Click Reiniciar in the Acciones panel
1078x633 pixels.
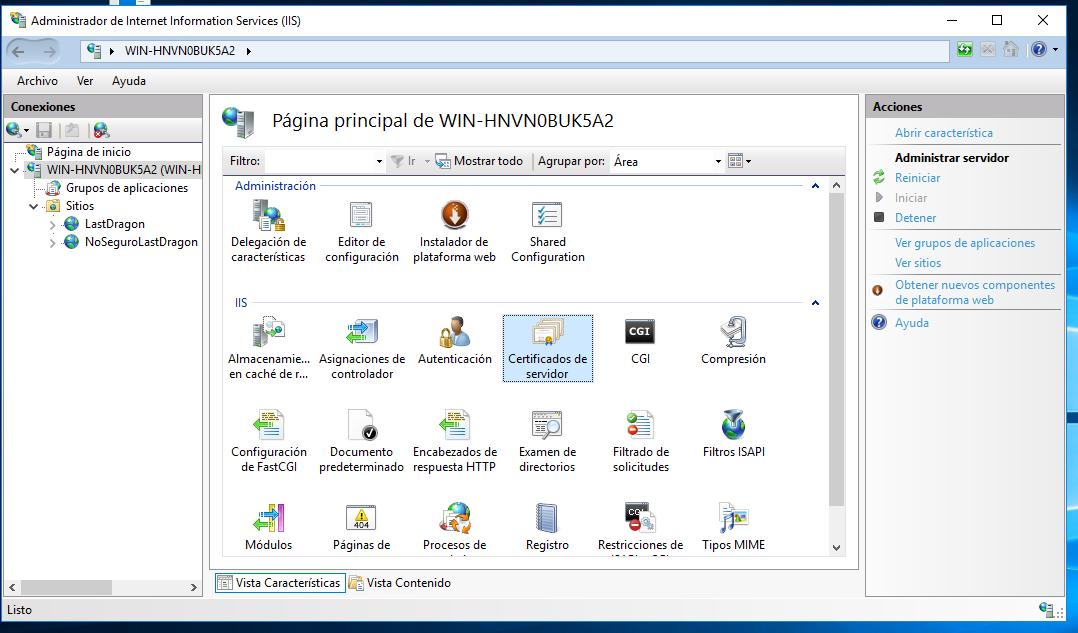(917, 178)
